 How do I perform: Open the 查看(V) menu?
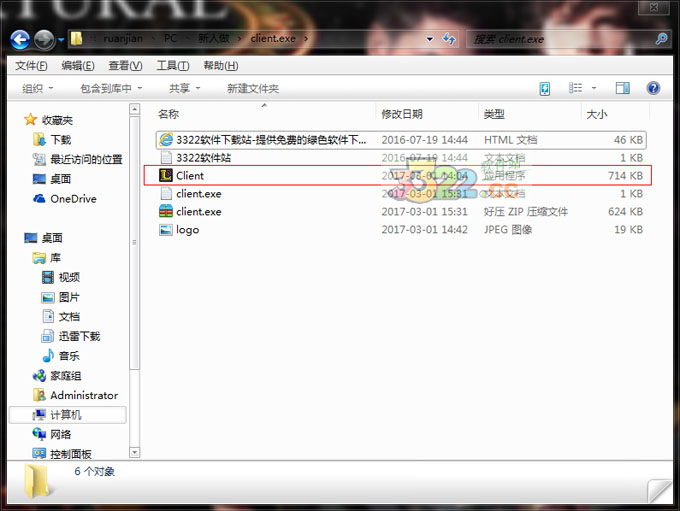pos(125,66)
